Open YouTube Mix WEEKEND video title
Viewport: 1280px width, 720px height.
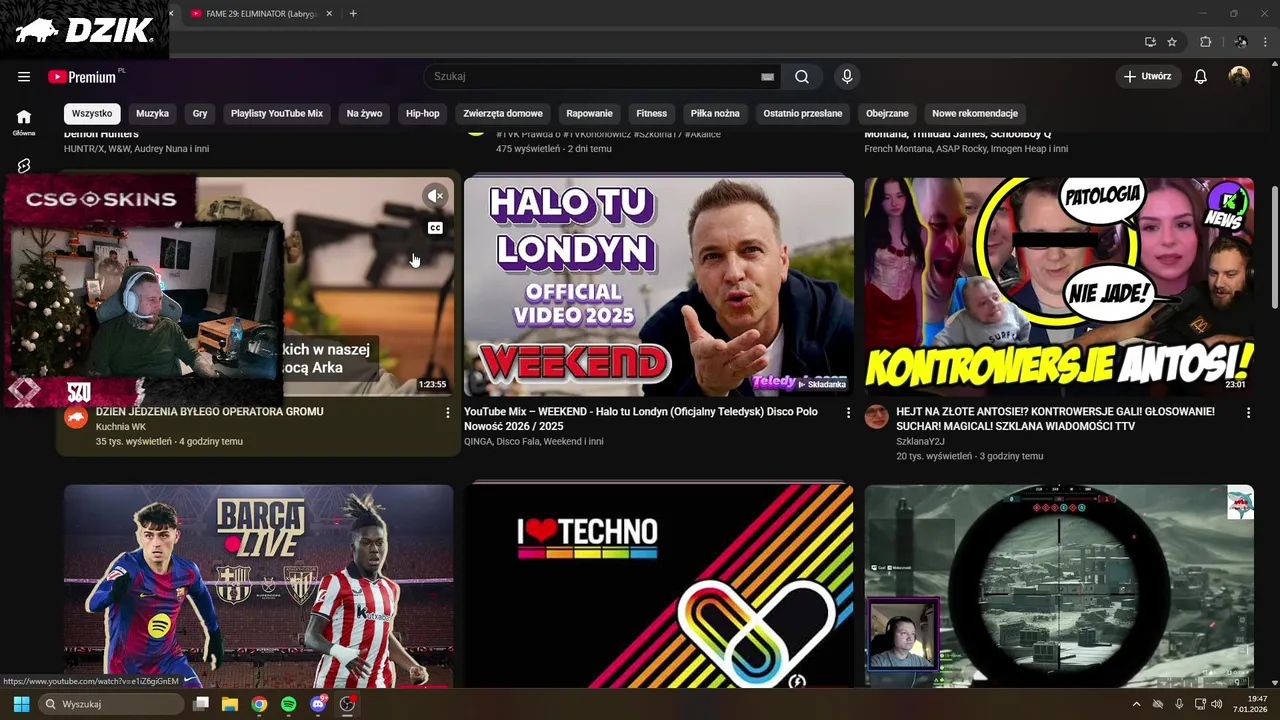pyautogui.click(x=641, y=419)
